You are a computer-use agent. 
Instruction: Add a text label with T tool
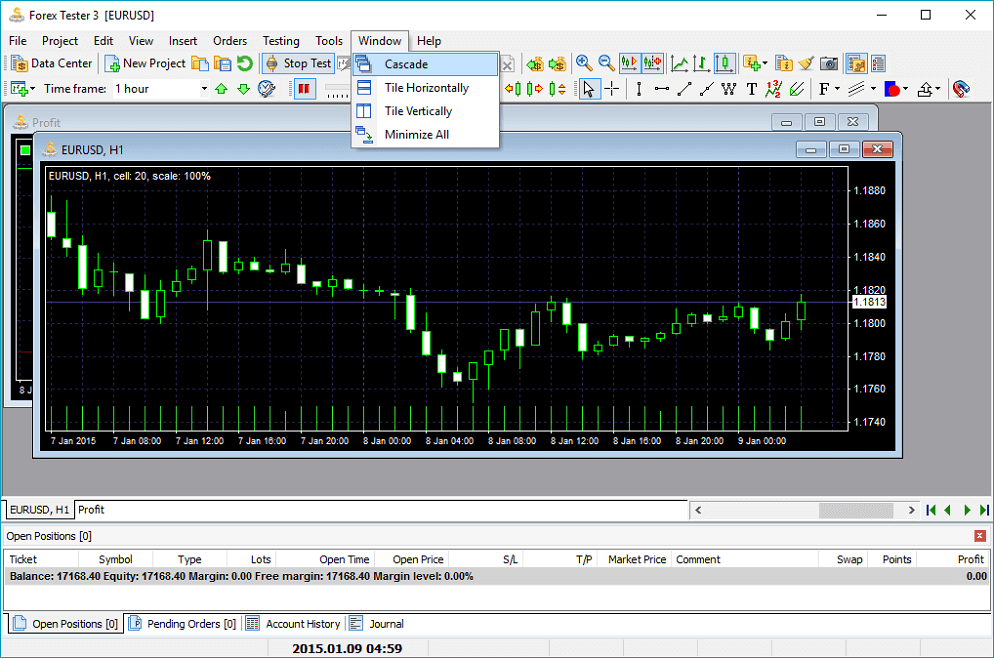tap(751, 89)
